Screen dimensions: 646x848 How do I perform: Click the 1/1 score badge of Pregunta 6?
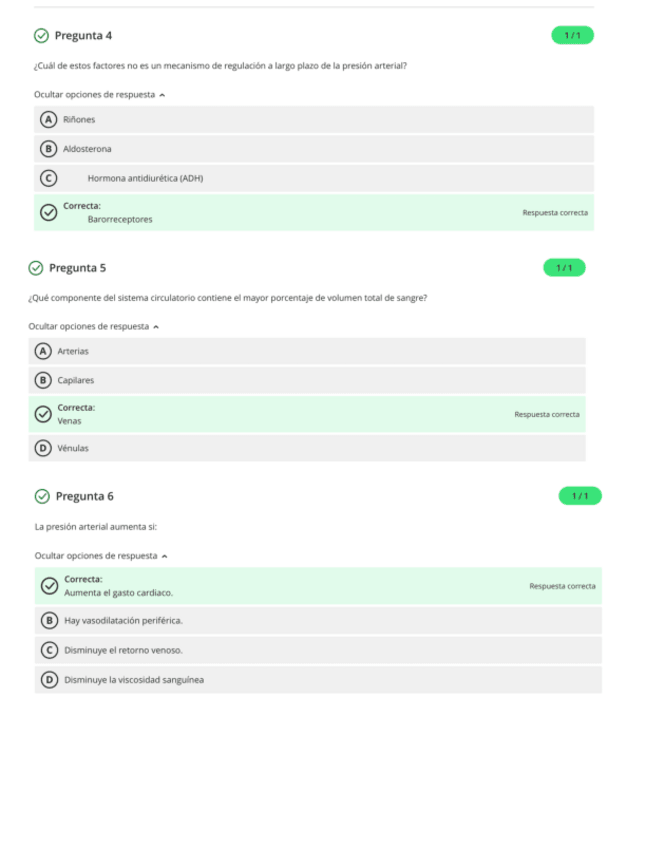pyautogui.click(x=580, y=497)
